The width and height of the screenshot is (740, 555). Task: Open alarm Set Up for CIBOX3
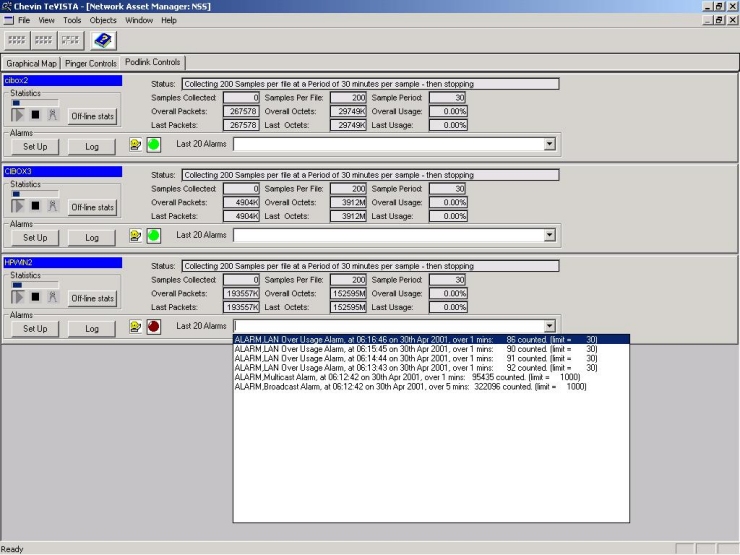coord(35,238)
